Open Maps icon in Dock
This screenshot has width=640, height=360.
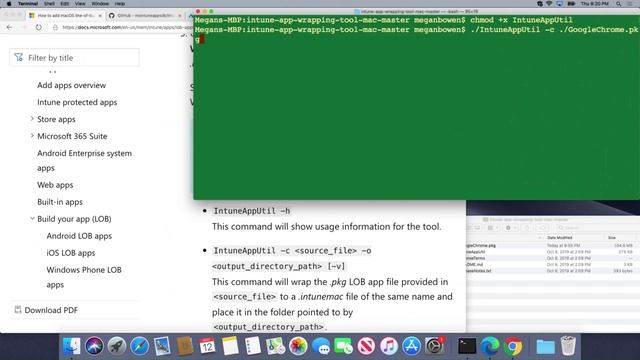tap(276, 346)
